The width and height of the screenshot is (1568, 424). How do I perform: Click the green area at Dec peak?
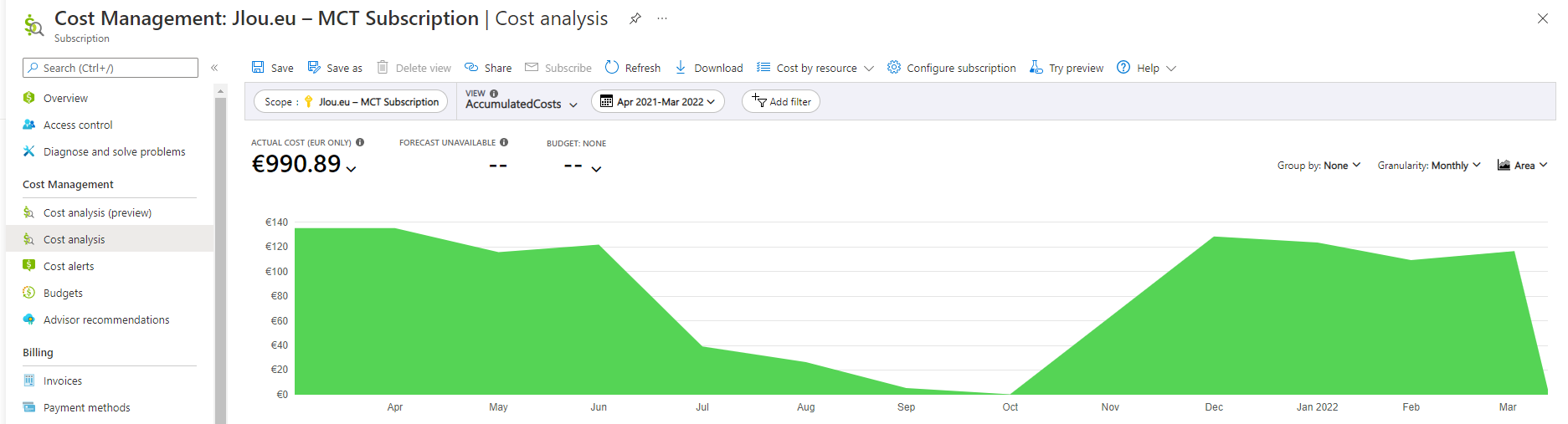click(x=1214, y=318)
